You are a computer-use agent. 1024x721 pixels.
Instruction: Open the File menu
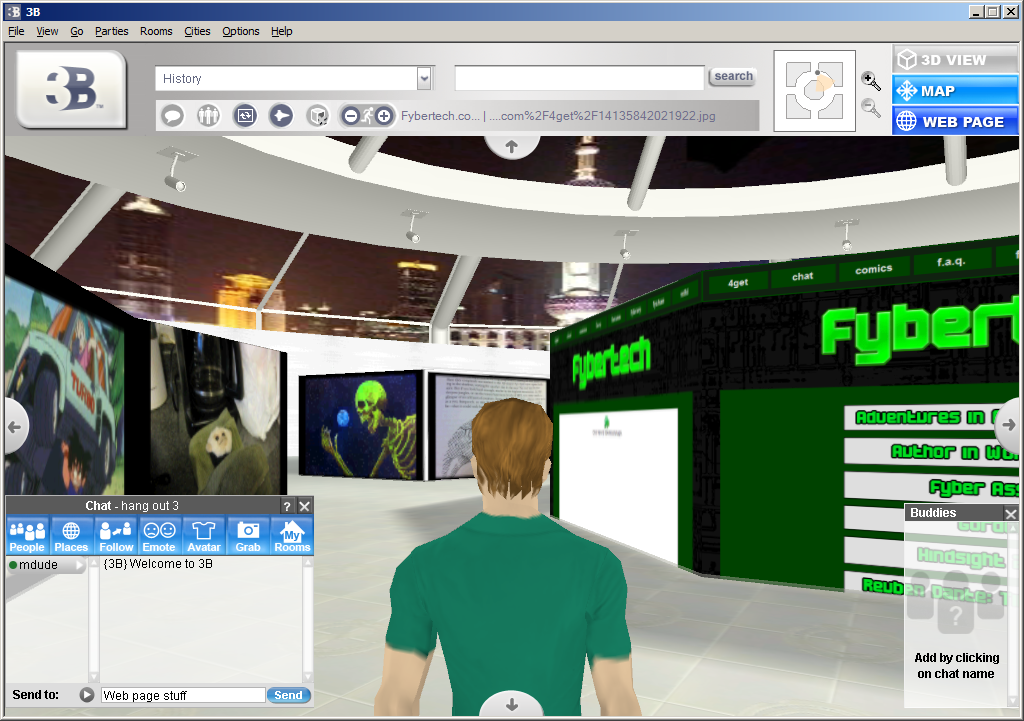tap(16, 31)
